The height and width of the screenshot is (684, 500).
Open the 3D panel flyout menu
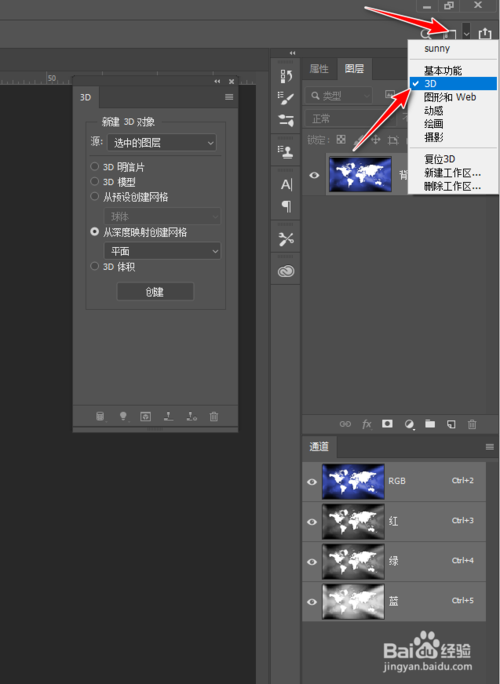click(x=229, y=97)
